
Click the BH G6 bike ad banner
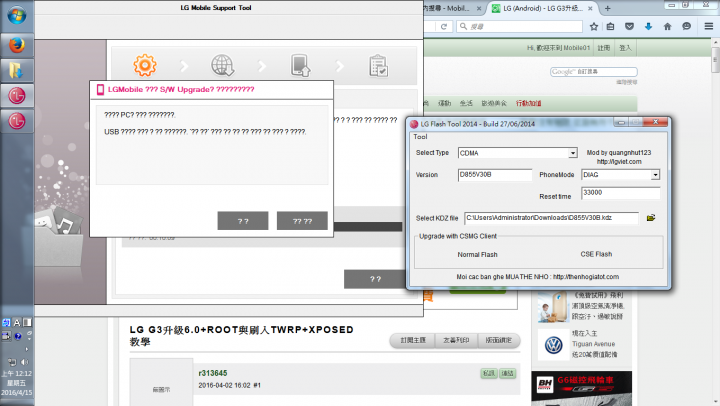(x=581, y=389)
